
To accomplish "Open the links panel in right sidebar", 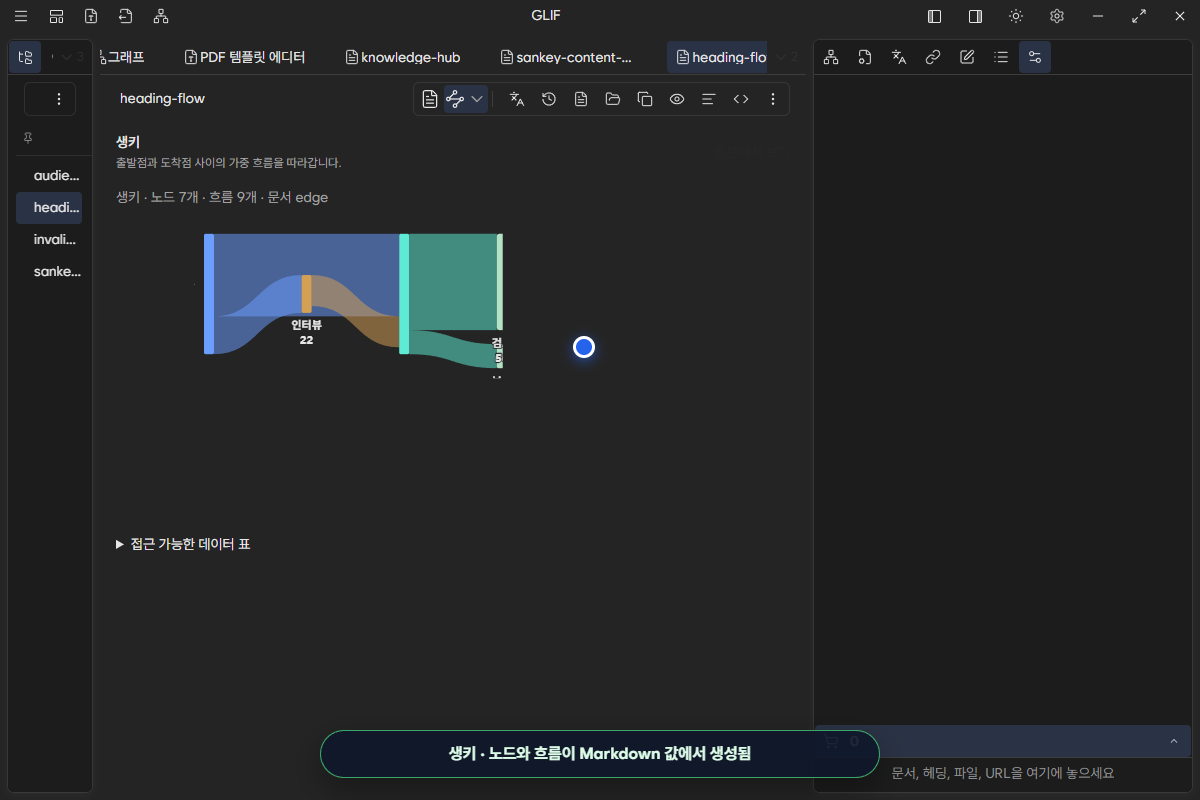I will point(933,57).
